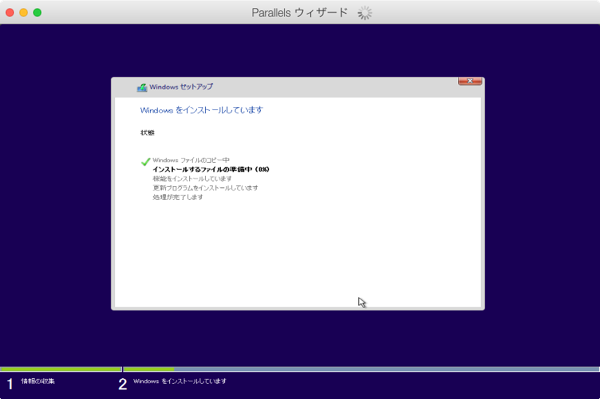Click the spinning activity indicator in title bar
Viewport: 600px width, 399px height.
tap(365, 13)
